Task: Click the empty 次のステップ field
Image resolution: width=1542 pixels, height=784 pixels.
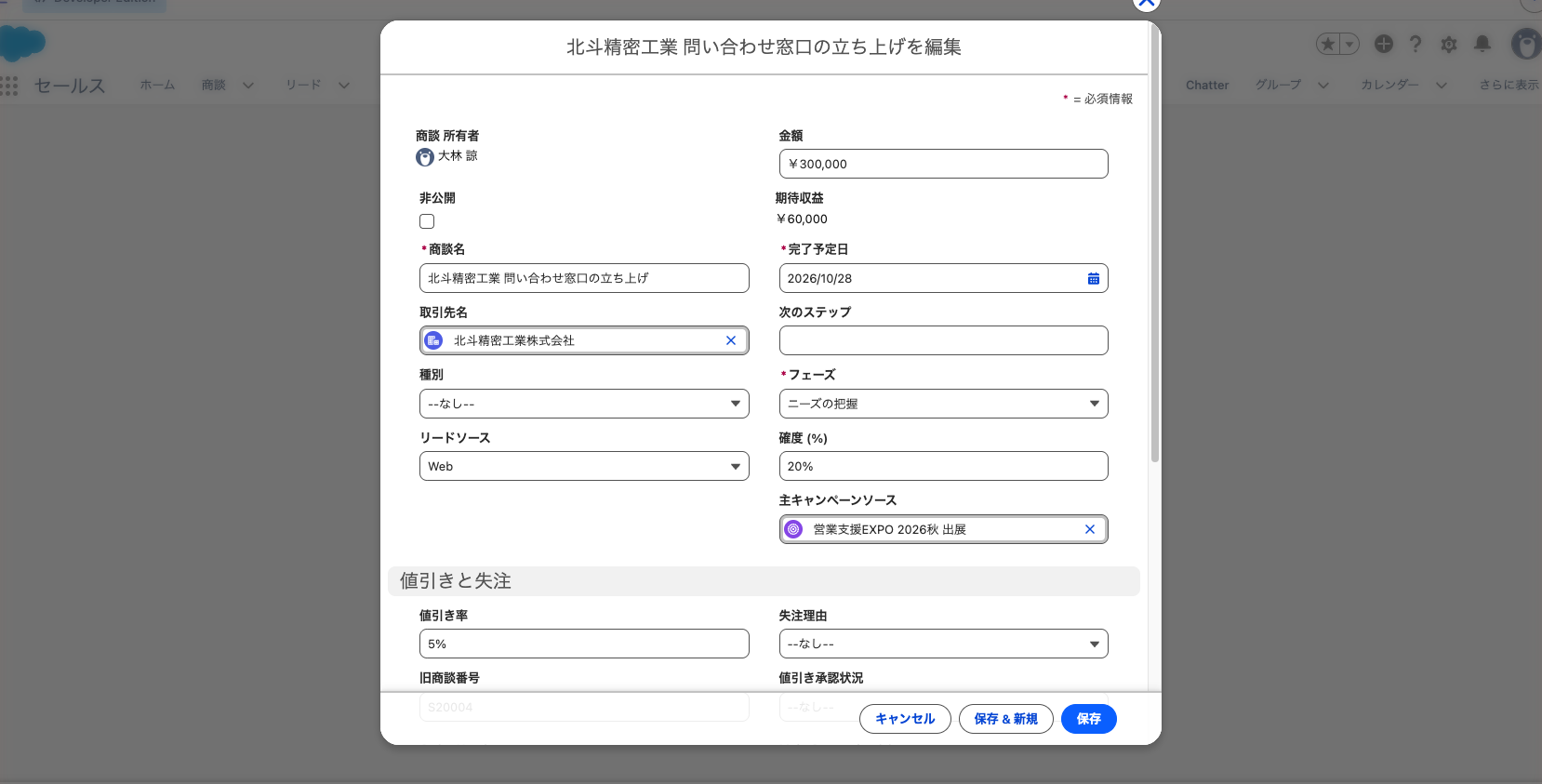Action: [944, 340]
